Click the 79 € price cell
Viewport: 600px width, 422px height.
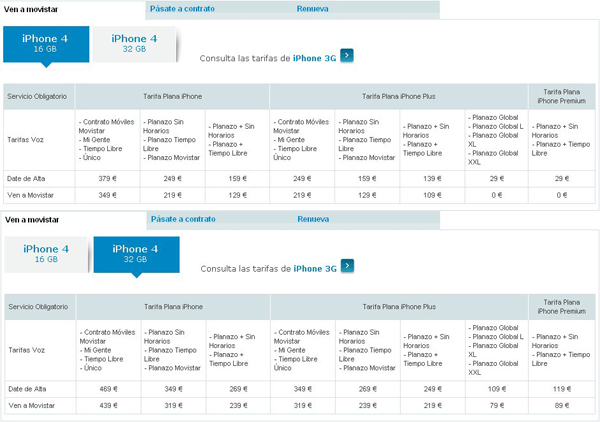[x=497, y=406]
